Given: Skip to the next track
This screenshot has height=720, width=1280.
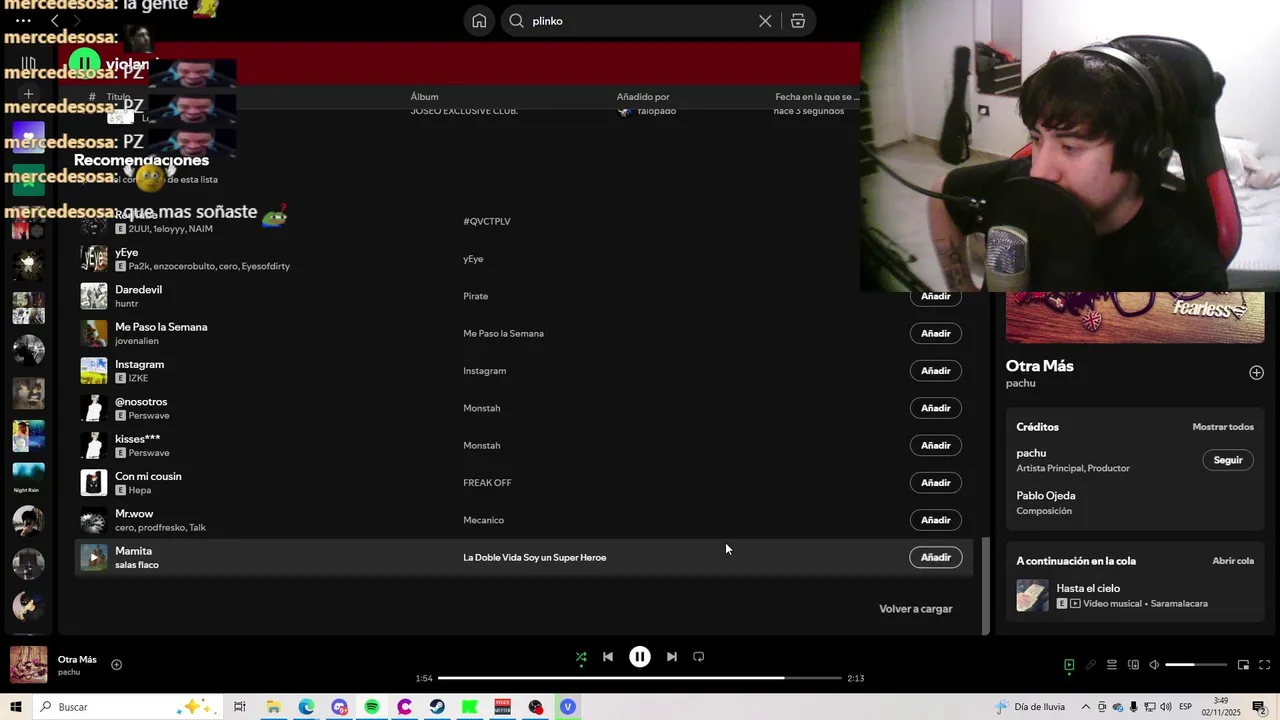Looking at the screenshot, I should (x=672, y=657).
